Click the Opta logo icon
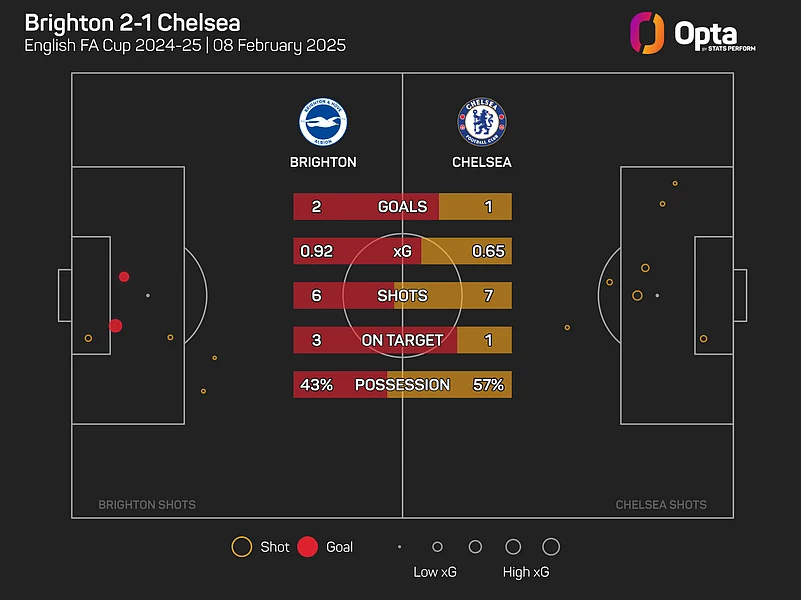 pyautogui.click(x=648, y=32)
